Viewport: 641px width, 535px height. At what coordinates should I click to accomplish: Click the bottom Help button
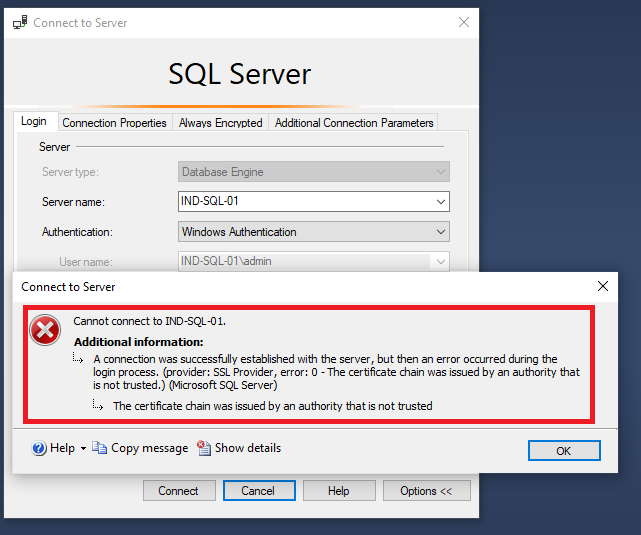(x=339, y=490)
